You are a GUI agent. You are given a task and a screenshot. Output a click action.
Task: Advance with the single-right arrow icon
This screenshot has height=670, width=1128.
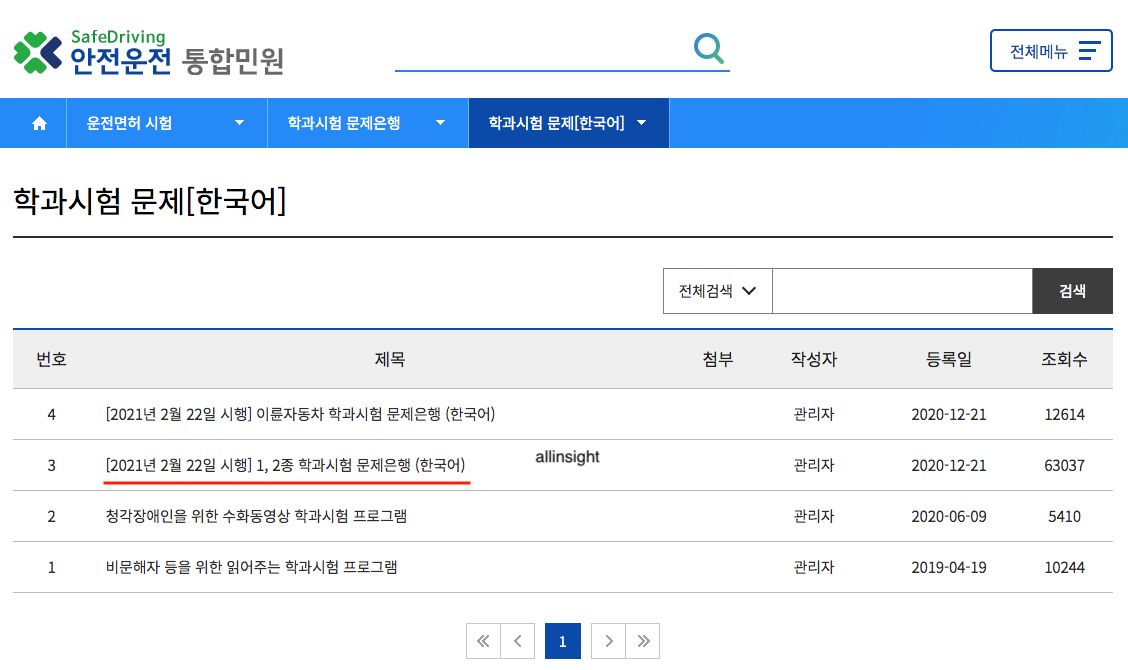[x=608, y=641]
